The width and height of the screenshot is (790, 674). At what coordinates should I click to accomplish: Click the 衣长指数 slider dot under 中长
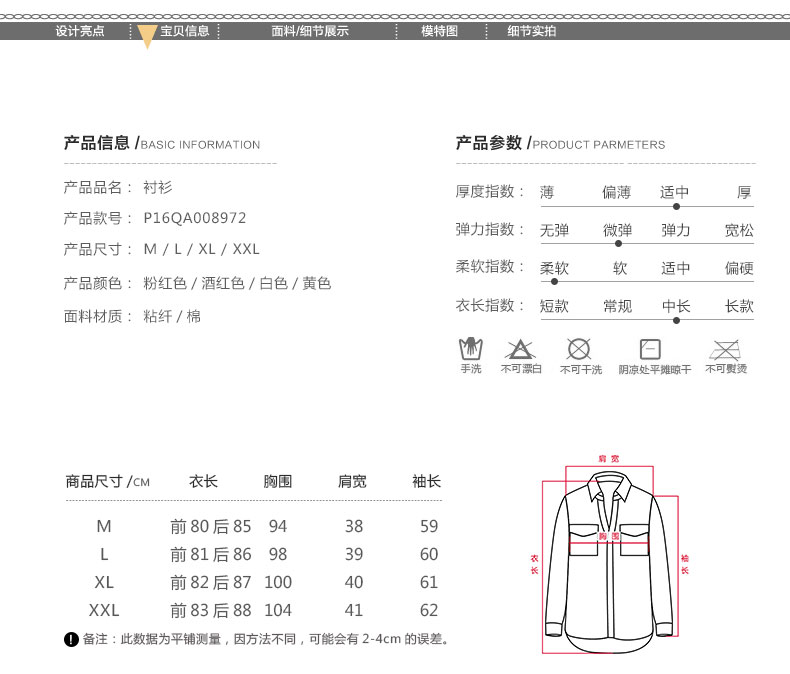tap(676, 320)
